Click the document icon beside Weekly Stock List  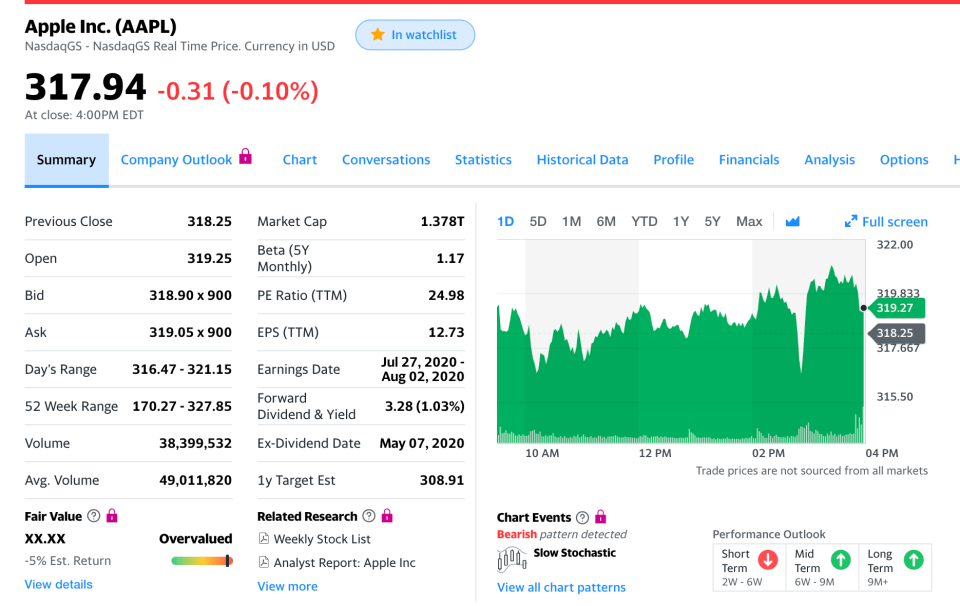pyautogui.click(x=264, y=539)
